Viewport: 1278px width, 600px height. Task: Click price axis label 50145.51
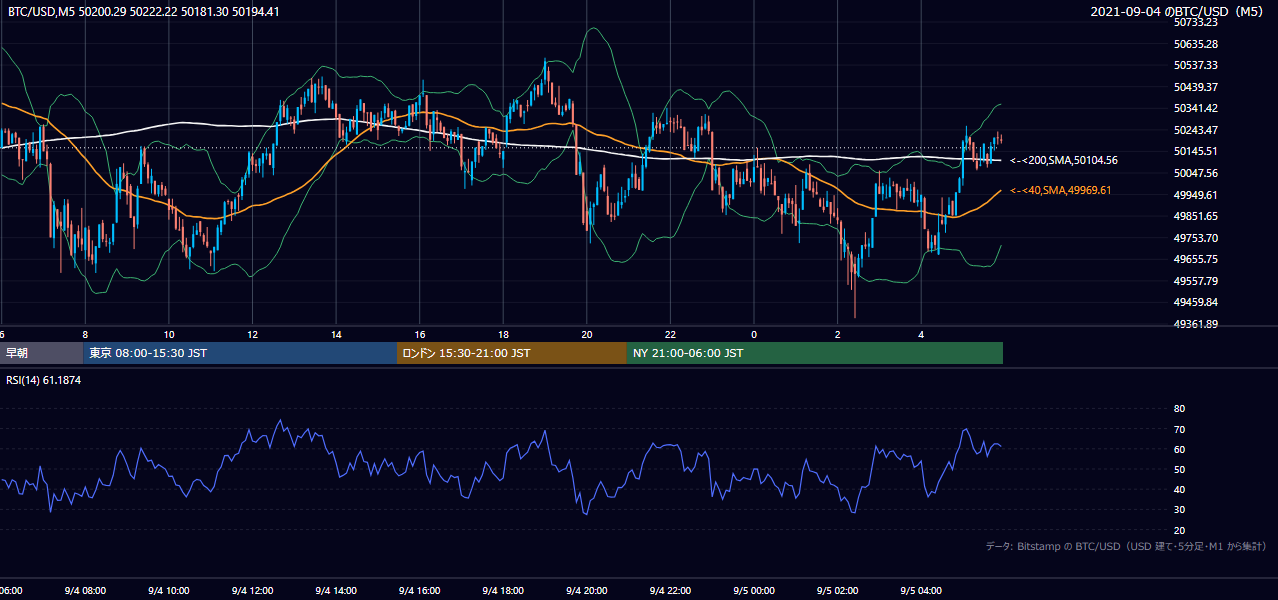click(x=1195, y=151)
